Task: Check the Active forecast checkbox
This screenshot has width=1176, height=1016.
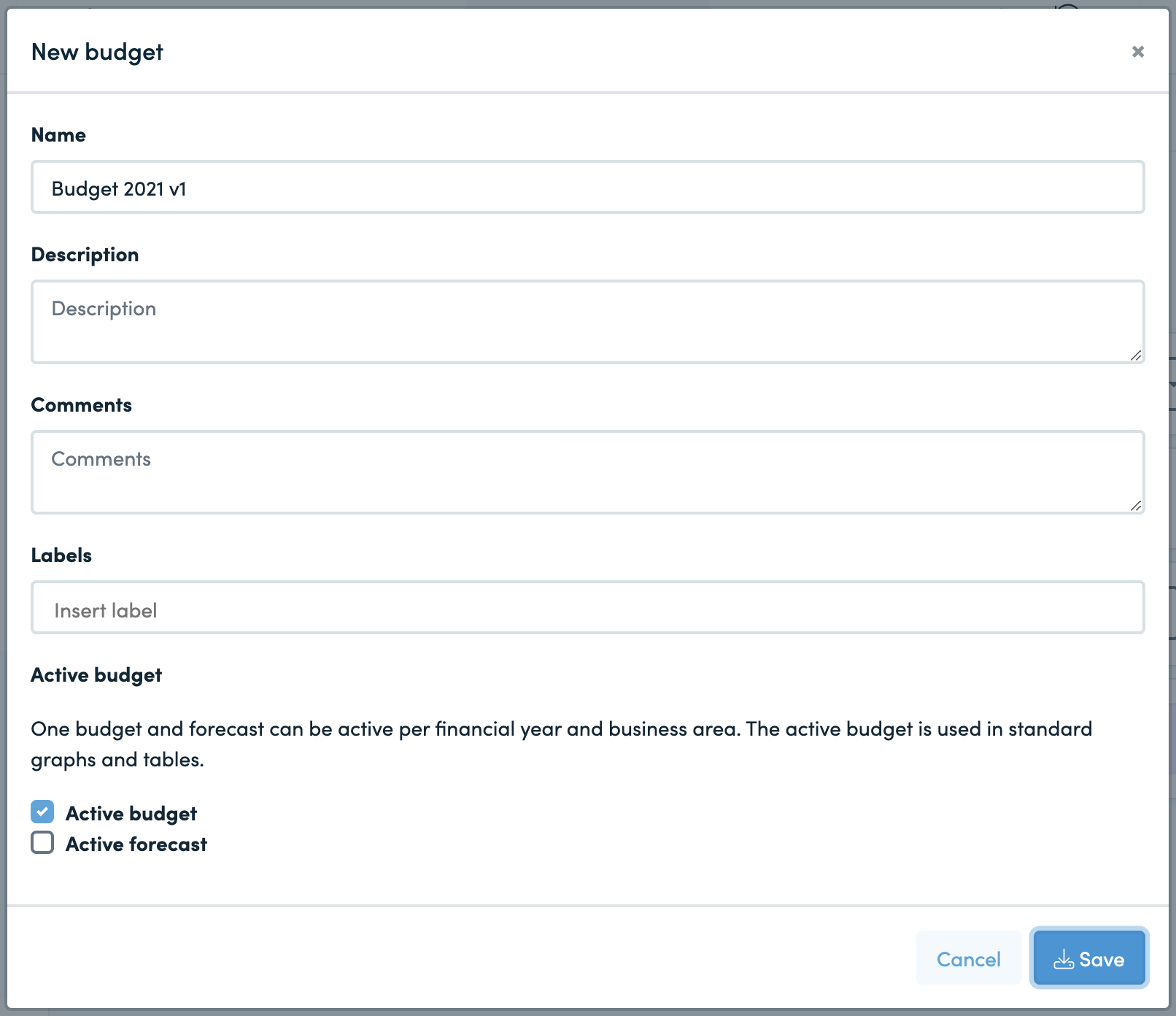Action: point(42,844)
